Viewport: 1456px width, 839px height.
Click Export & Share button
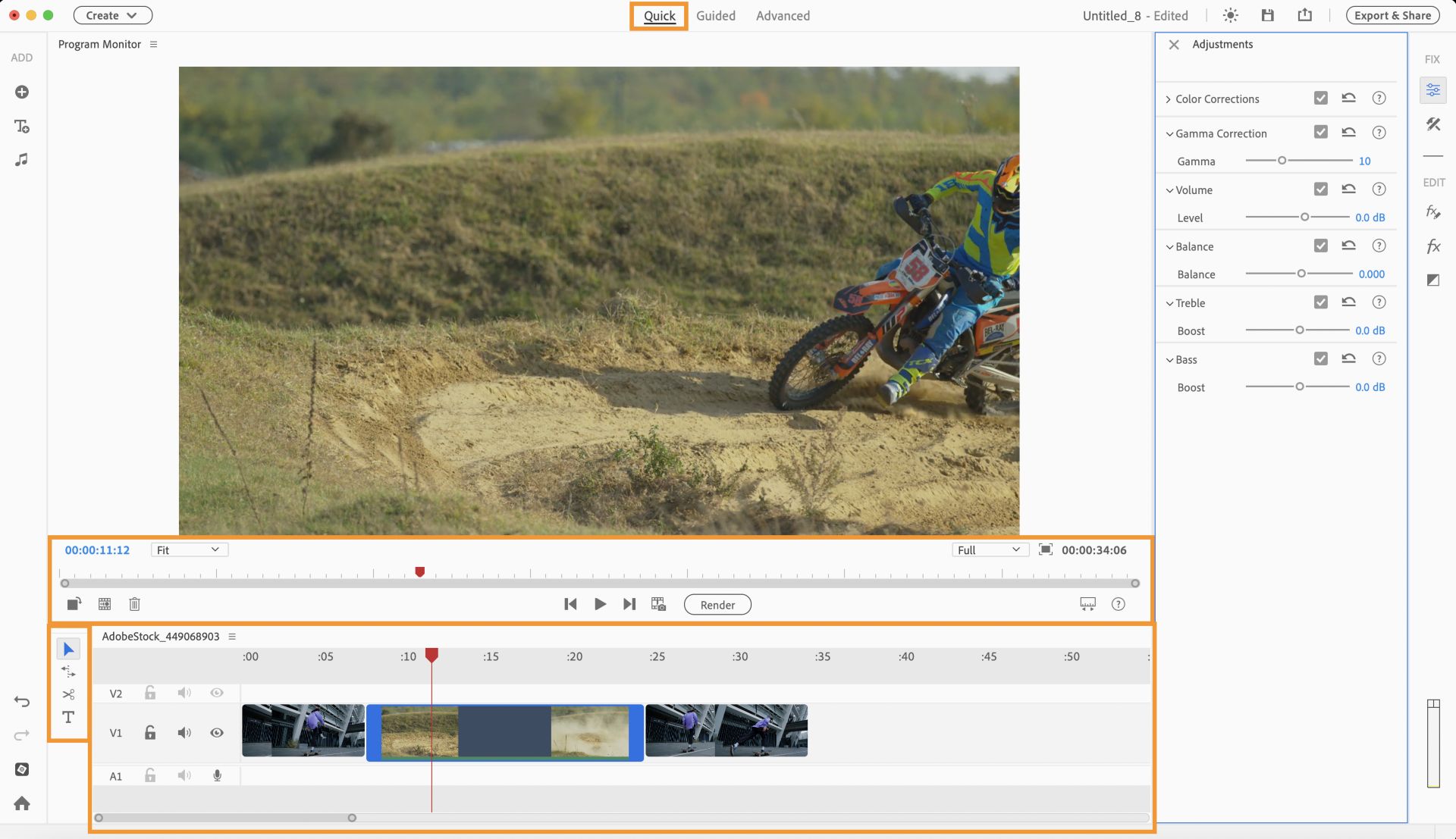pyautogui.click(x=1392, y=15)
